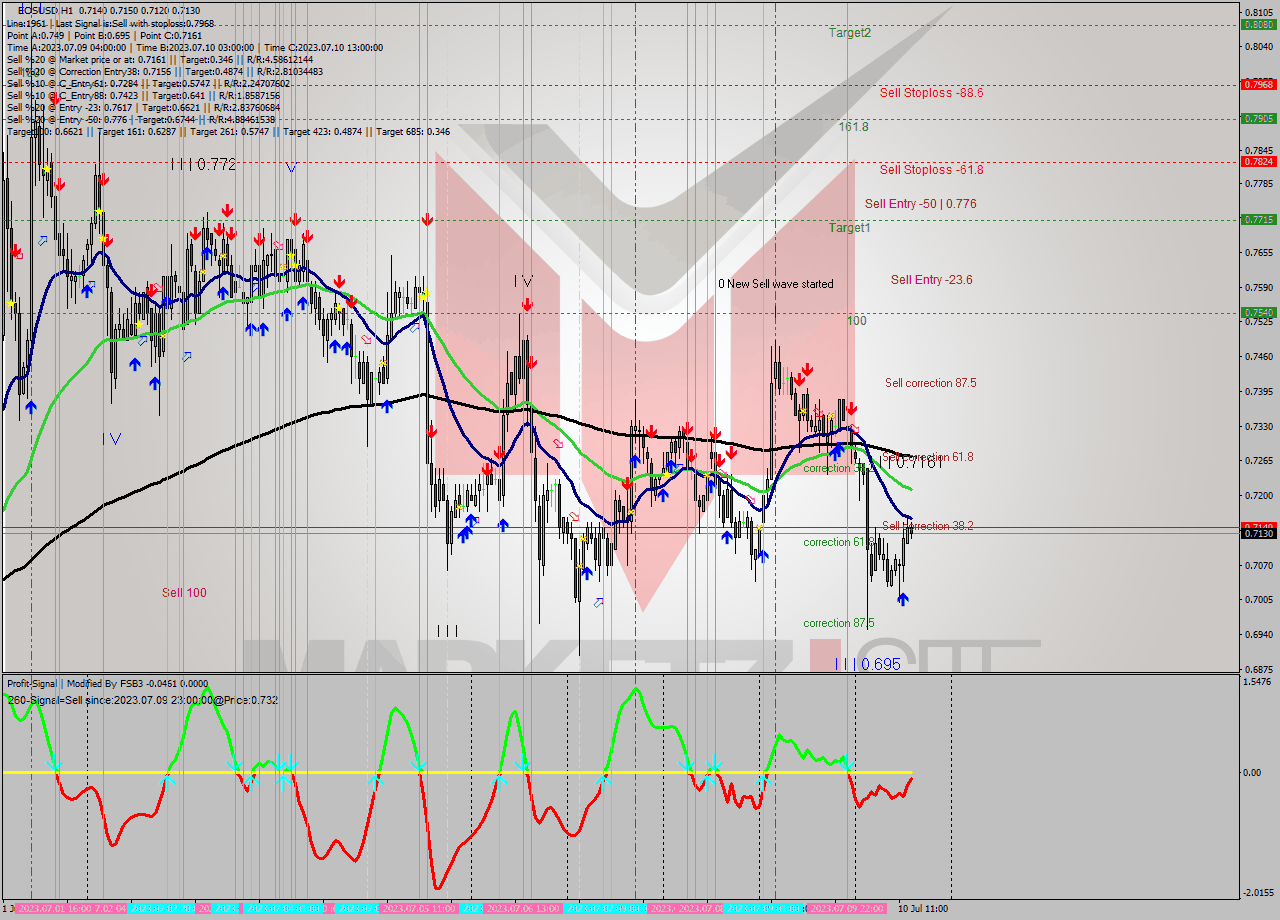Viewport: 1280px width, 920px height.
Task: Click the blue up arrow below latest candles
Action: 903,598
